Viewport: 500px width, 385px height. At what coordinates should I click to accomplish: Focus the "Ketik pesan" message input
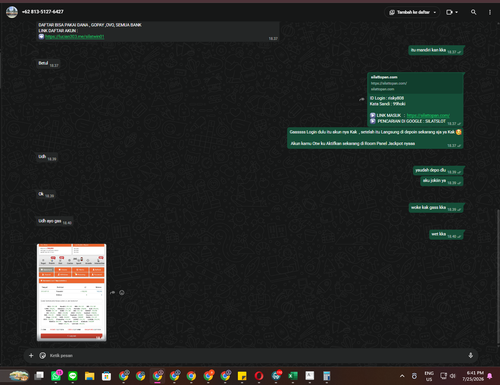pos(257,355)
